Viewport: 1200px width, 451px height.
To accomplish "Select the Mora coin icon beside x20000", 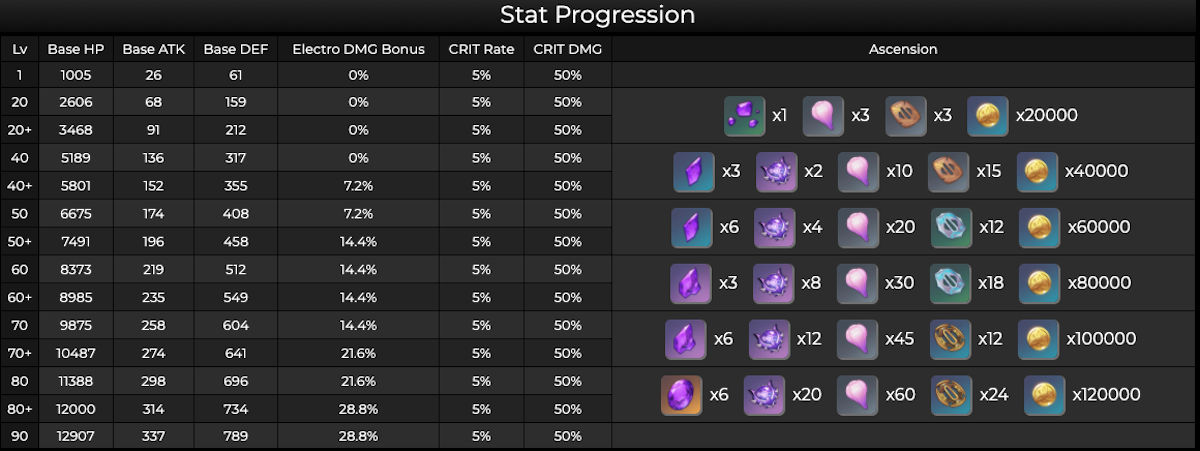I will pyautogui.click(x=988, y=116).
